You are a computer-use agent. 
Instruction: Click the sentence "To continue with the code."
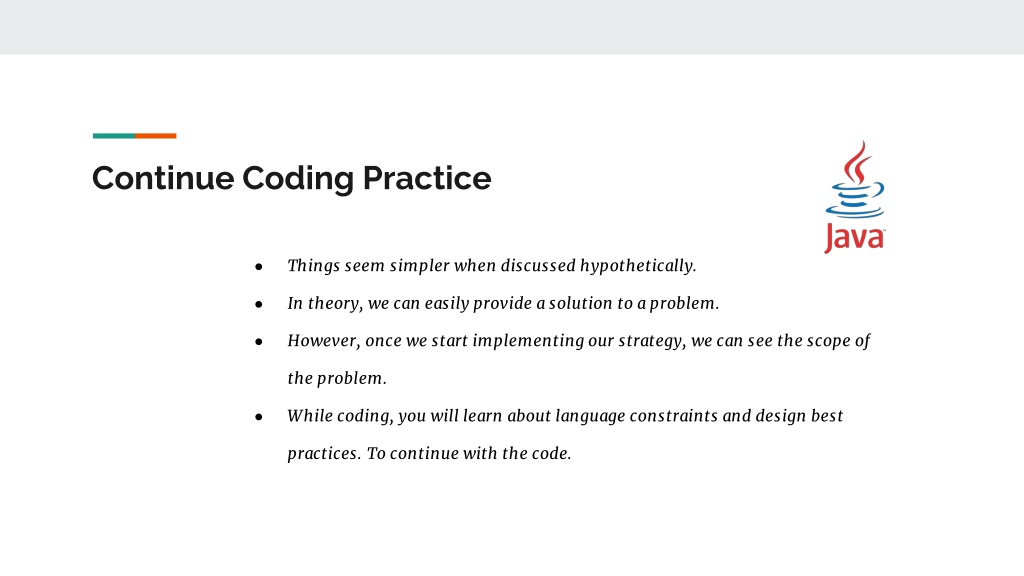[469, 453]
